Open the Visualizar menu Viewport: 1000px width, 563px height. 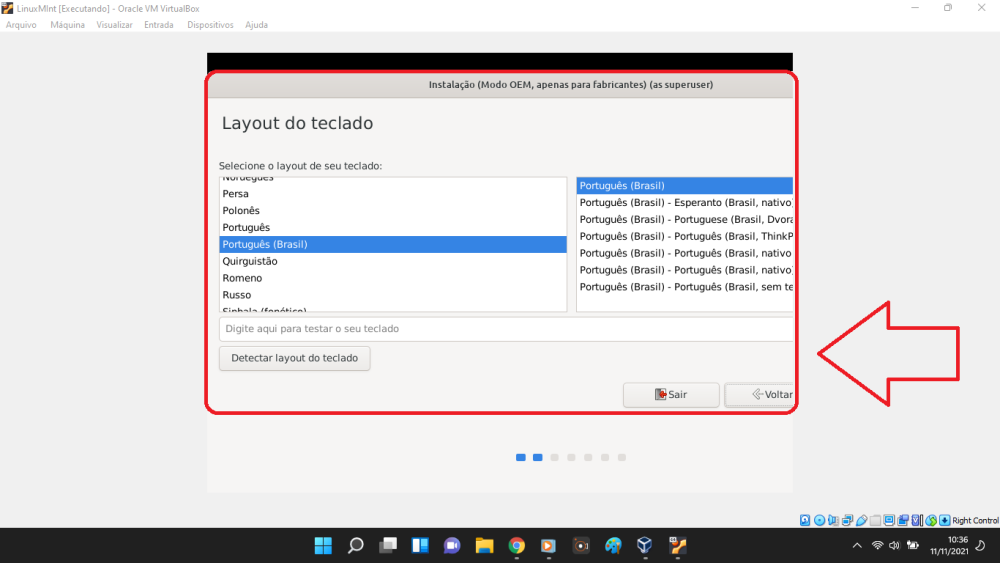tap(114, 25)
